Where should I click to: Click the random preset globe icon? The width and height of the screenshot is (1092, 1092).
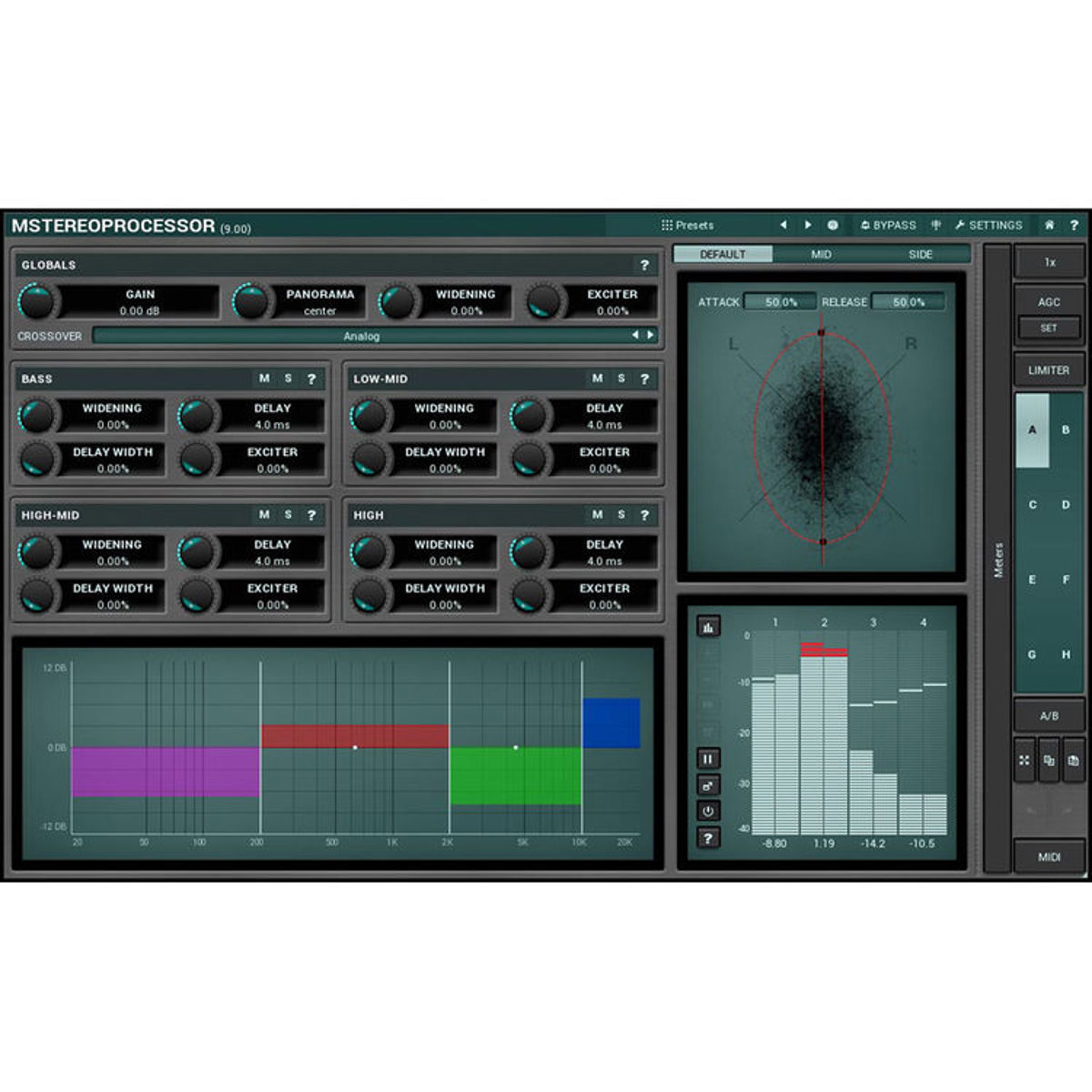pyautogui.click(x=833, y=225)
